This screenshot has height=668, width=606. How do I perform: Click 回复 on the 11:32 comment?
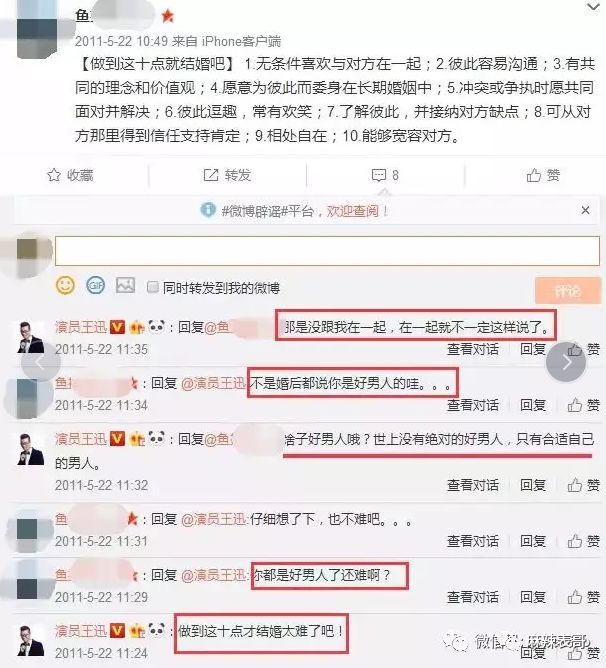pos(533,485)
